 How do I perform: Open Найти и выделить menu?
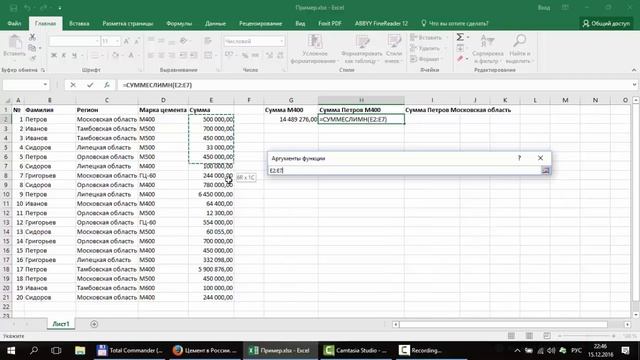point(520,49)
